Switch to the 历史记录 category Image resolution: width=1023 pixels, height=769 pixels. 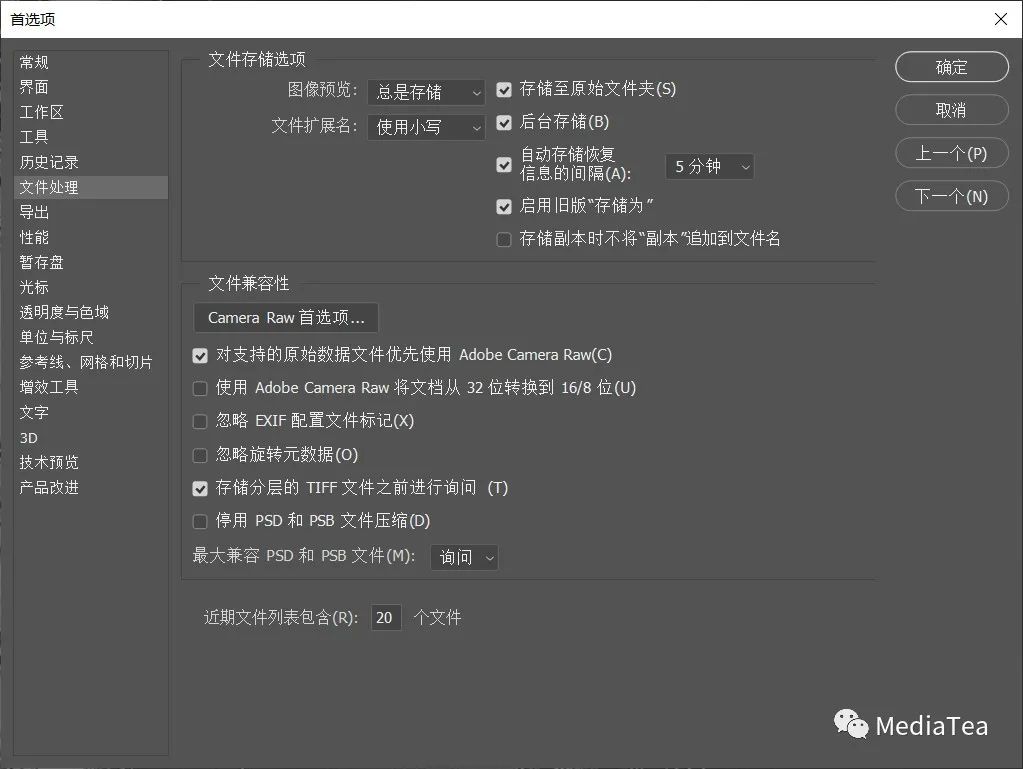pos(91,162)
